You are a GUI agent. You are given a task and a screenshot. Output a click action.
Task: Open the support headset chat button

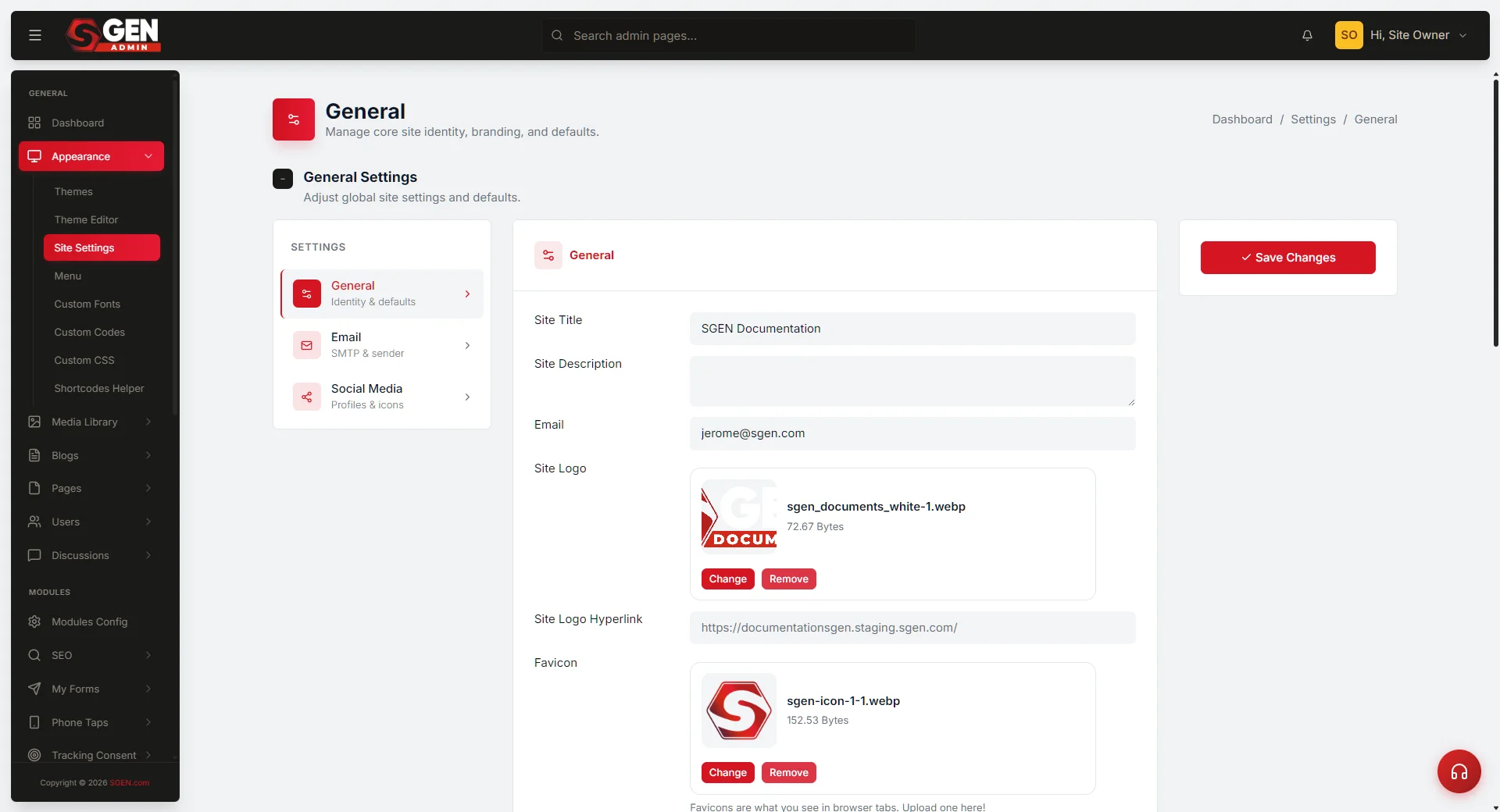[x=1459, y=771]
